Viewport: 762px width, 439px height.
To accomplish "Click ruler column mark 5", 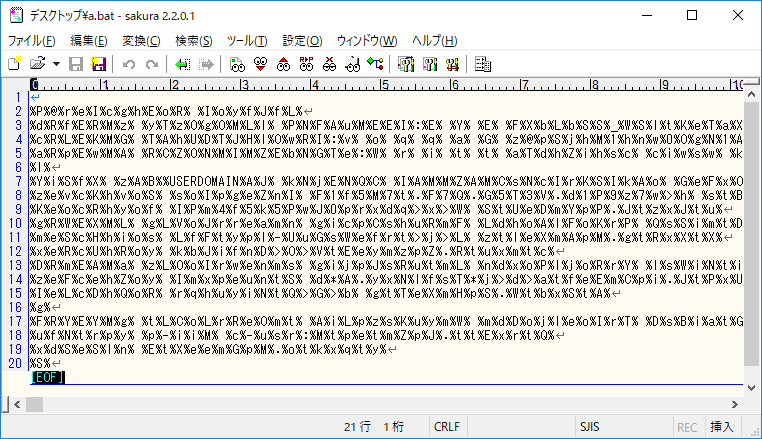I will pos(384,85).
